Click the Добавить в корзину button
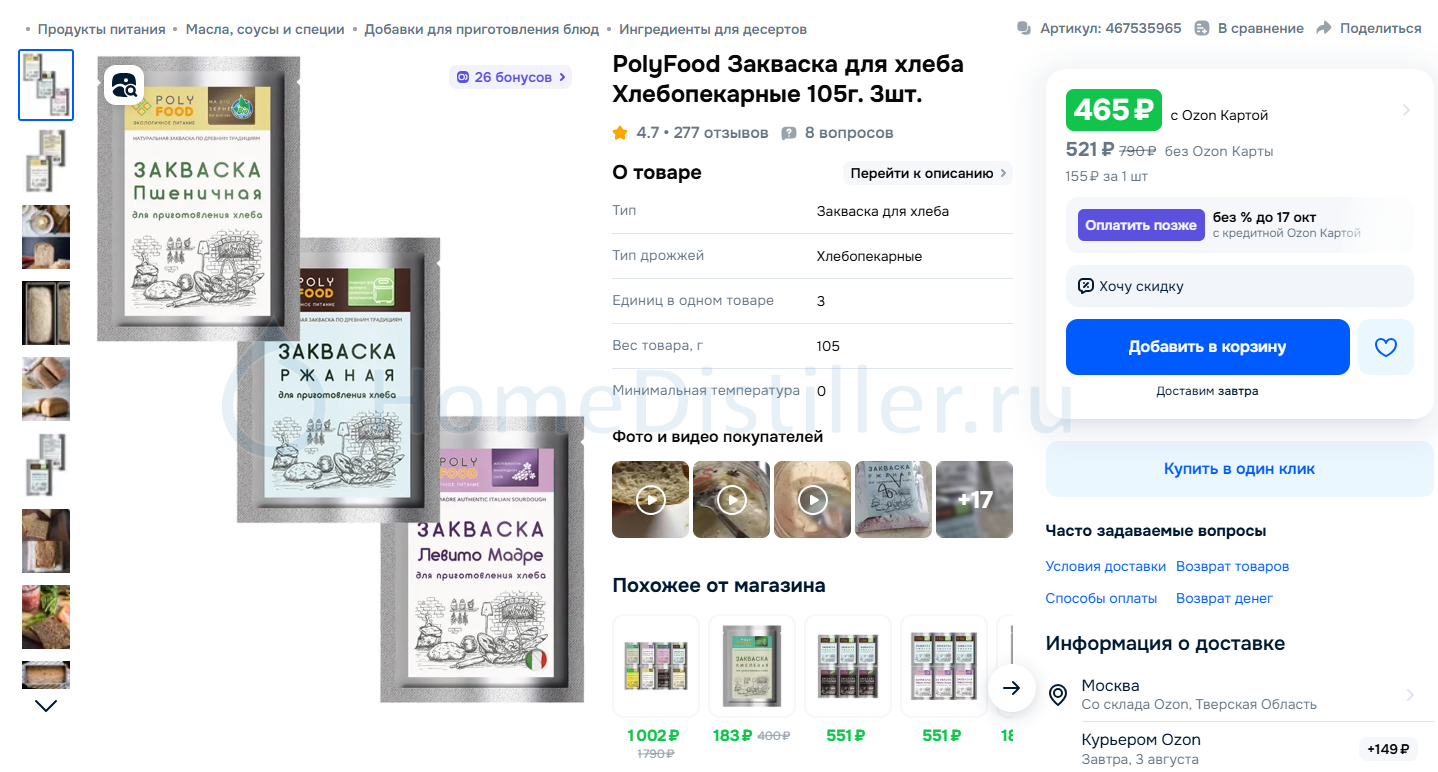Screen dimensions: 1438x772 pos(1208,347)
